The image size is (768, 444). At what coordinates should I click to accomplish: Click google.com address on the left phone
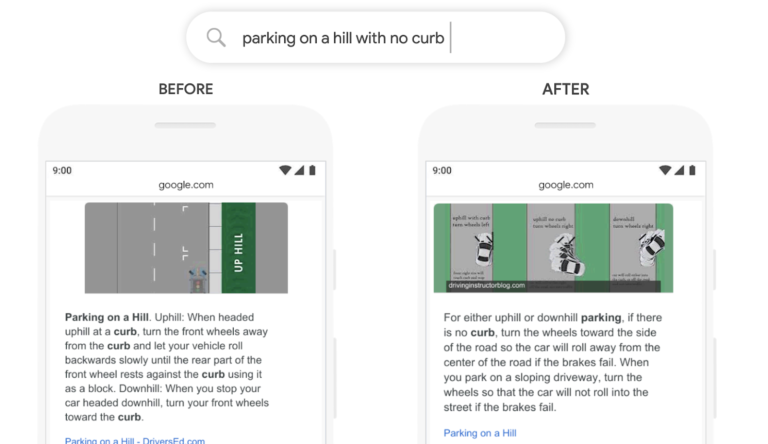pyautogui.click(x=186, y=185)
